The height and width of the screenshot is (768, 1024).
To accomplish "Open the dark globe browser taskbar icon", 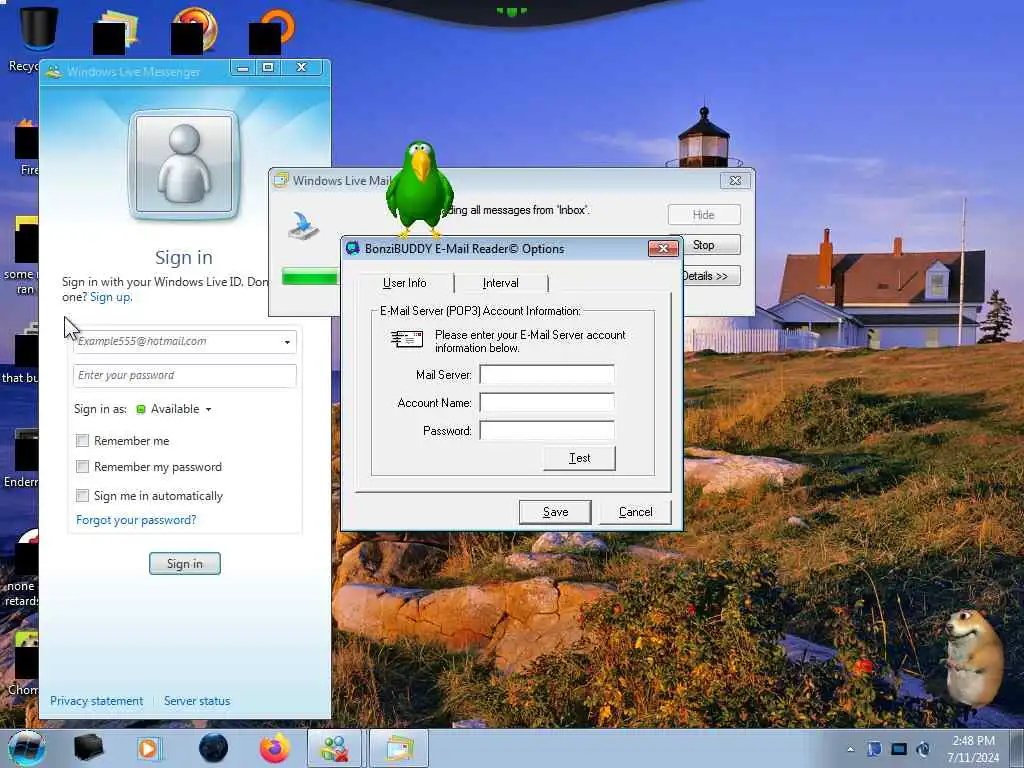I will [213, 748].
